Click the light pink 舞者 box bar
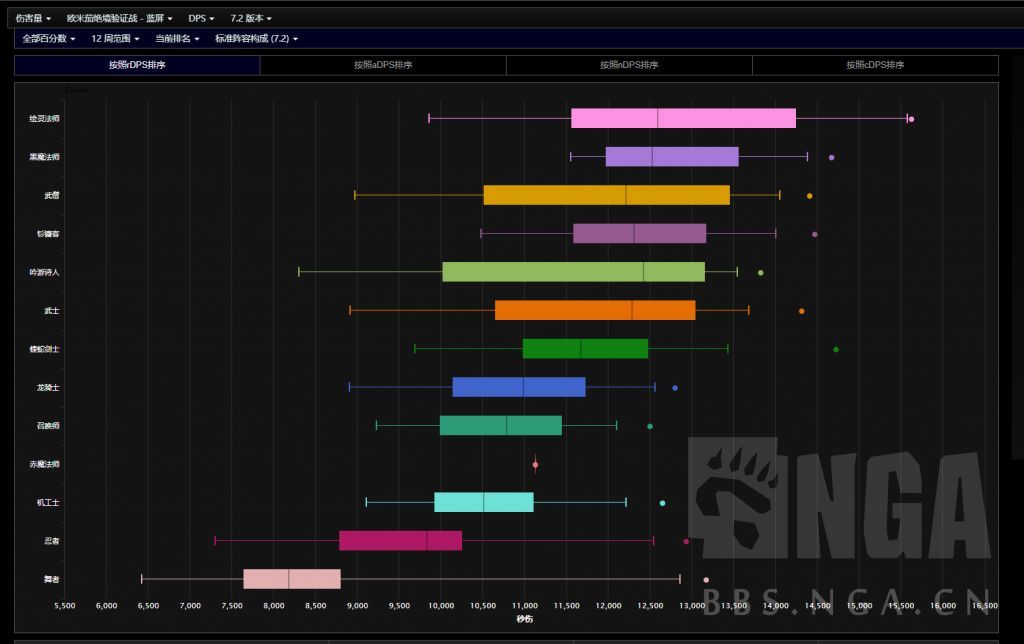 (292, 579)
